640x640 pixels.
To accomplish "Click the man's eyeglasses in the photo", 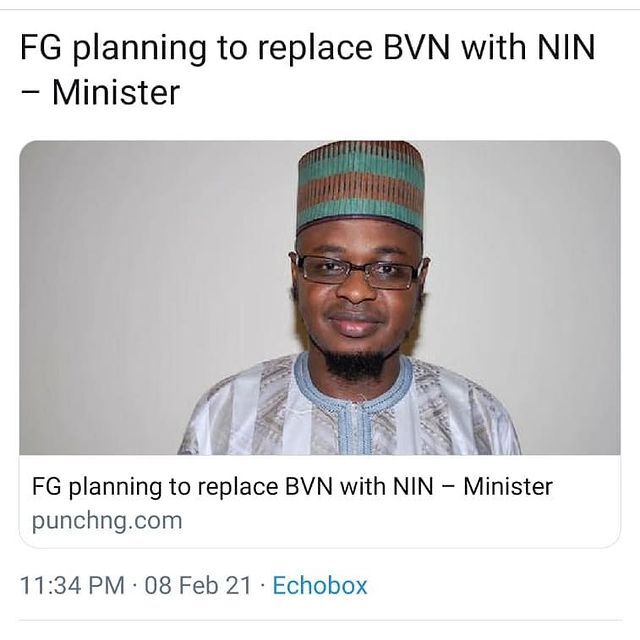I will pos(358,272).
